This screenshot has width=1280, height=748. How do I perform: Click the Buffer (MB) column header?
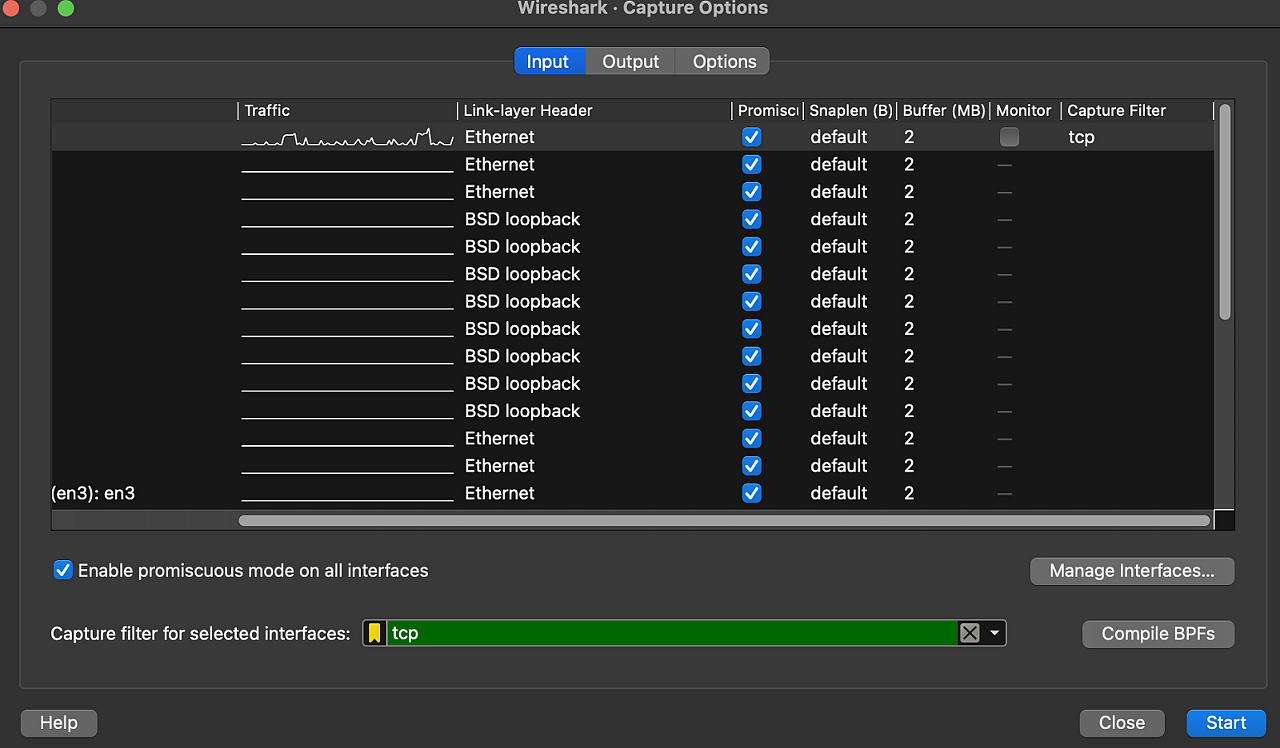point(943,111)
